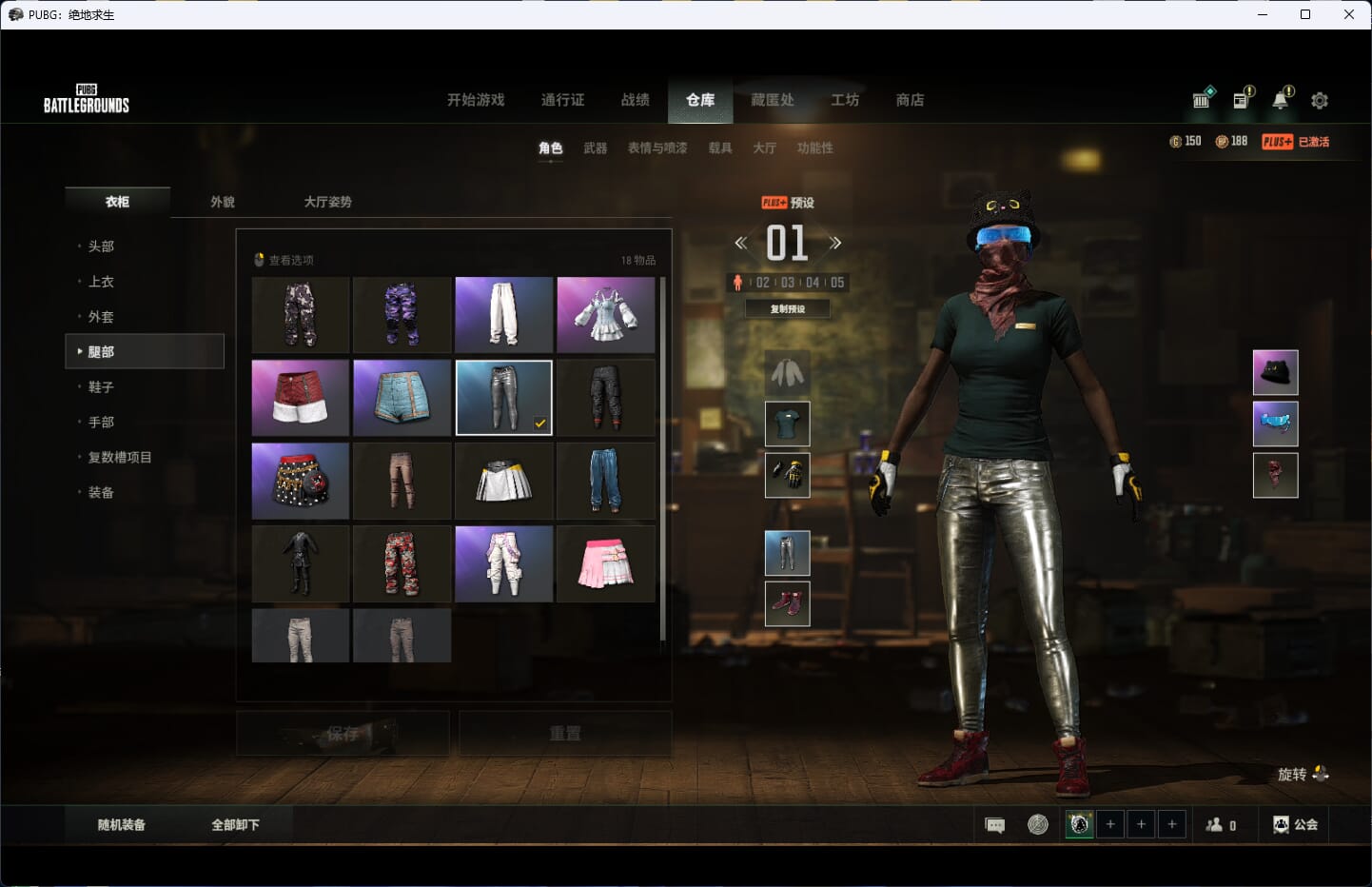The width and height of the screenshot is (1372, 887).
Task: Open the chat messages icon
Action: pyautogui.click(x=995, y=825)
